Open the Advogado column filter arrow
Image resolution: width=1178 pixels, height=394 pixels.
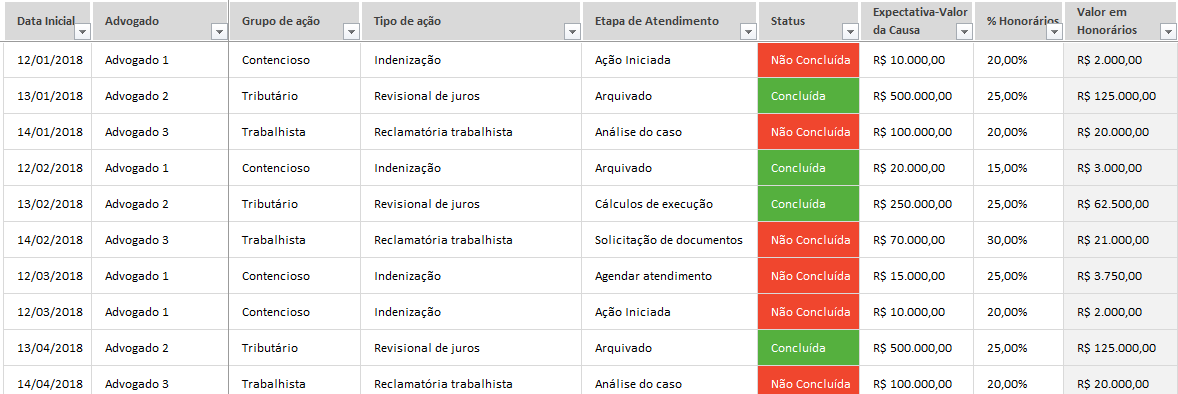point(219,32)
